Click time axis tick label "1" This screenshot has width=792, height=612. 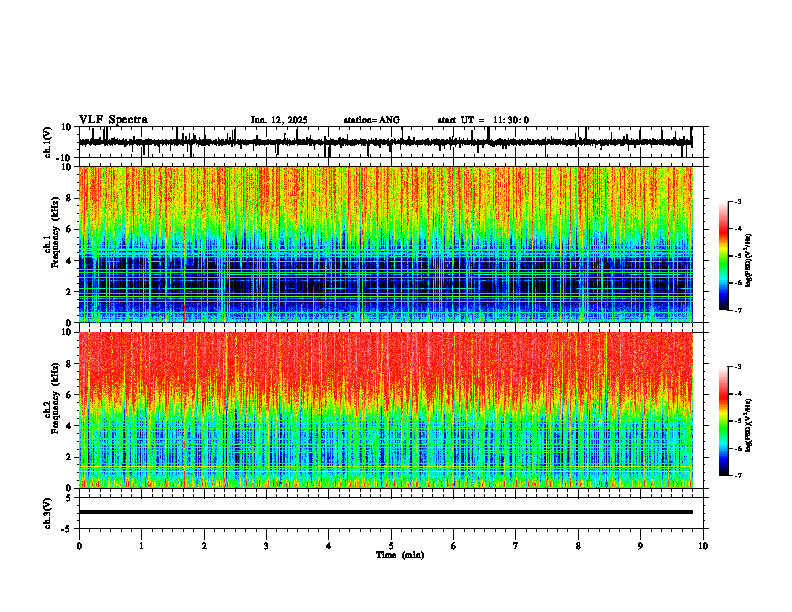click(141, 546)
